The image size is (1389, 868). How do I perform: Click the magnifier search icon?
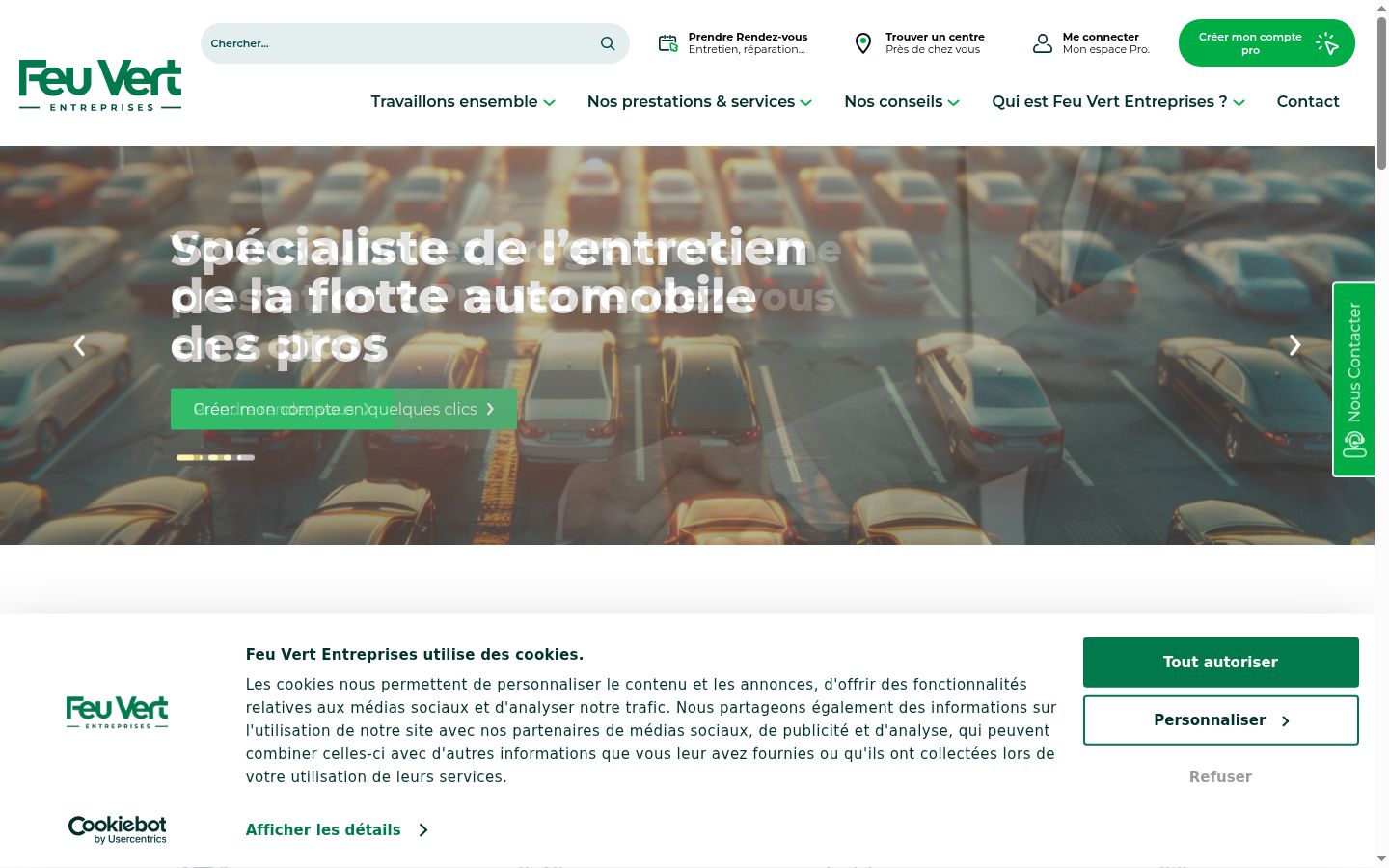point(608,43)
